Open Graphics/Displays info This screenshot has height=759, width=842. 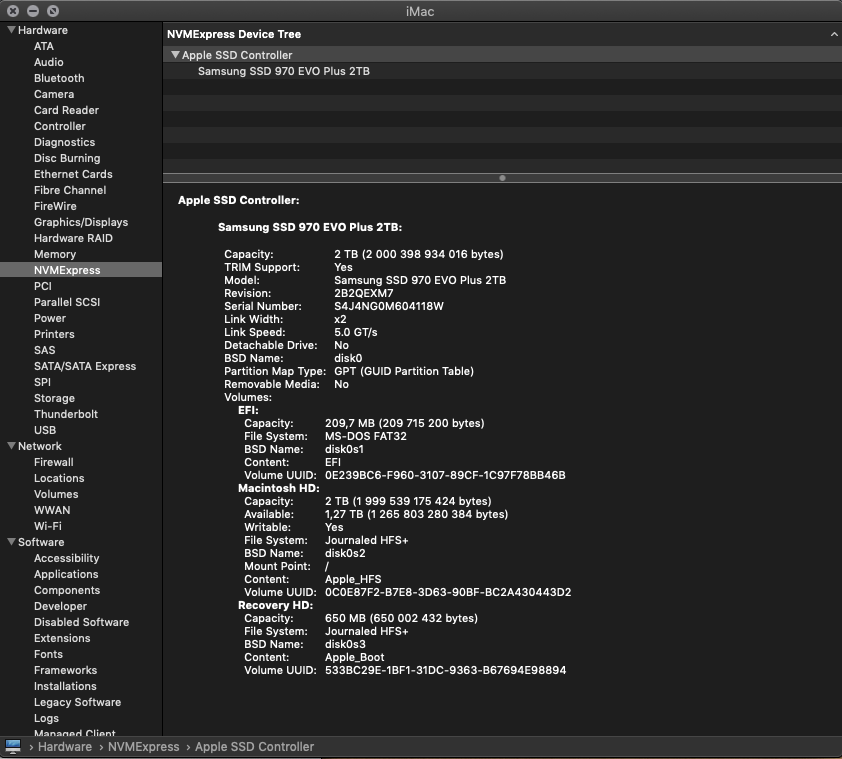point(81,222)
